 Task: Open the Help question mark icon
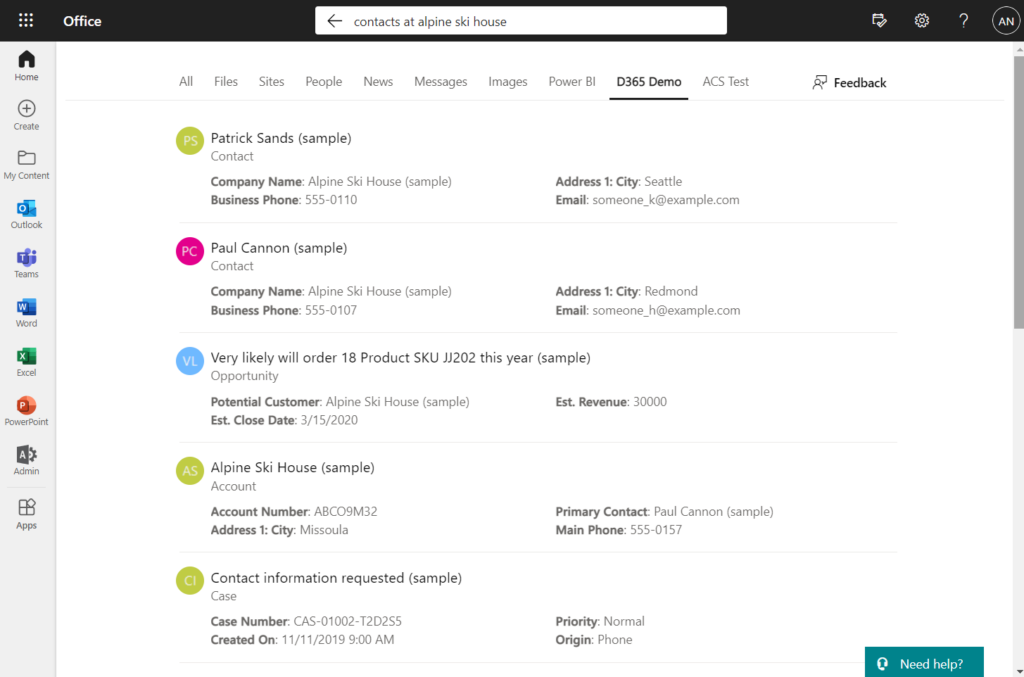coord(963,21)
